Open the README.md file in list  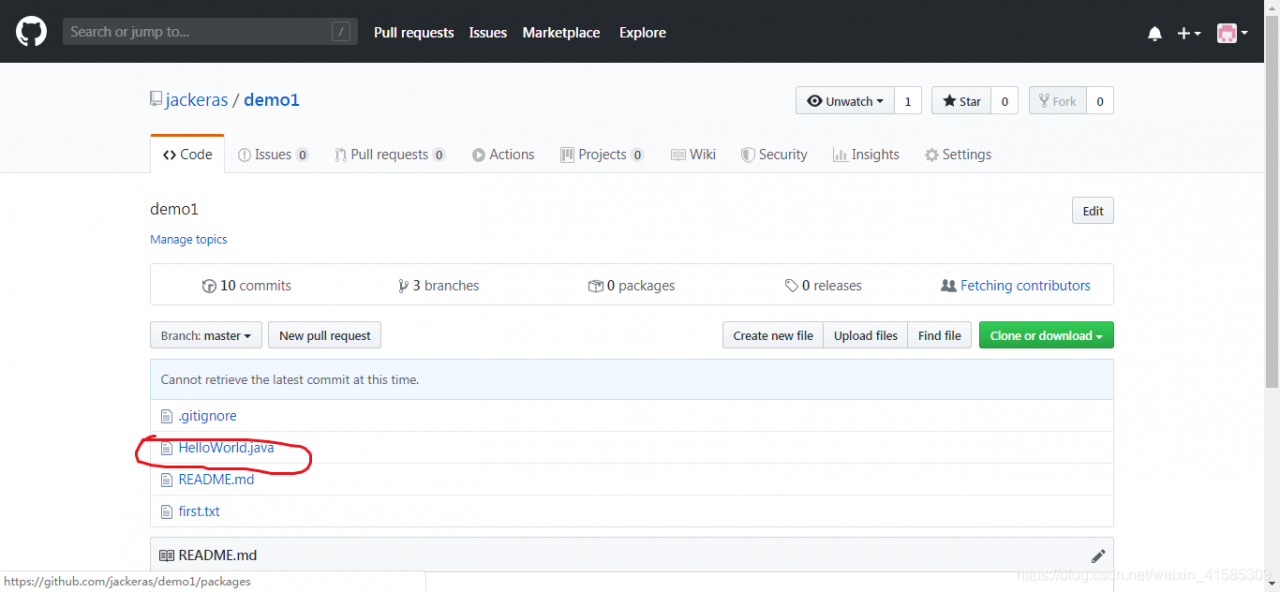(216, 479)
